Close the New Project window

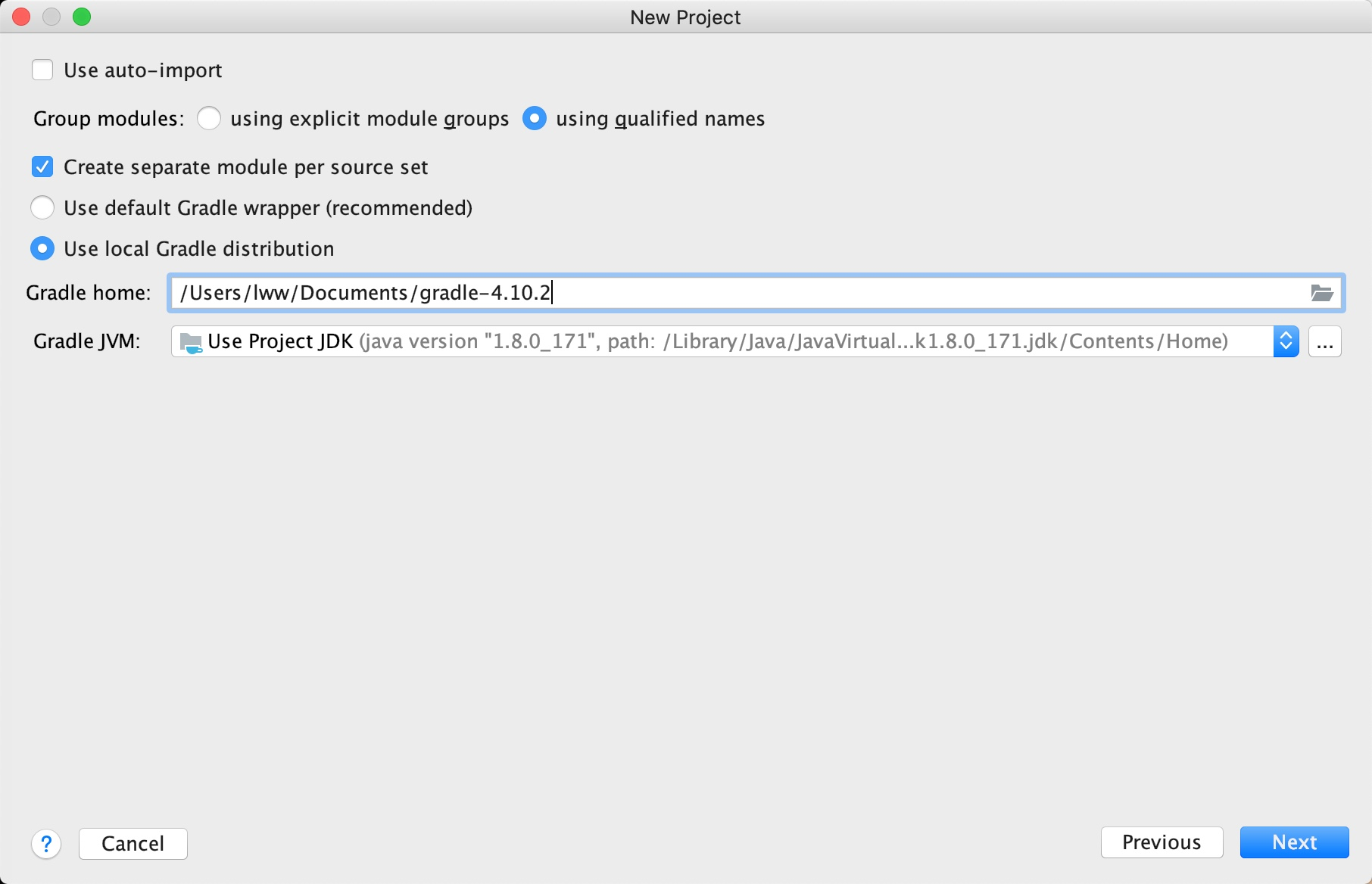click(x=21, y=17)
